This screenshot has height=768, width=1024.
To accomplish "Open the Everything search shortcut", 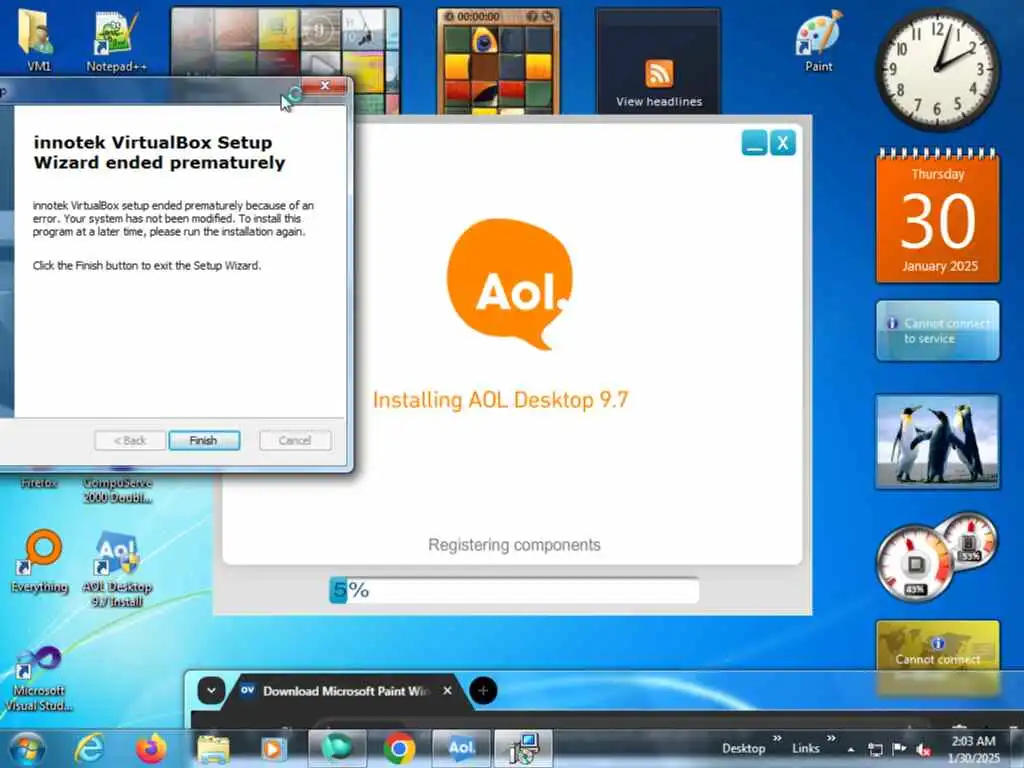I will point(40,562).
